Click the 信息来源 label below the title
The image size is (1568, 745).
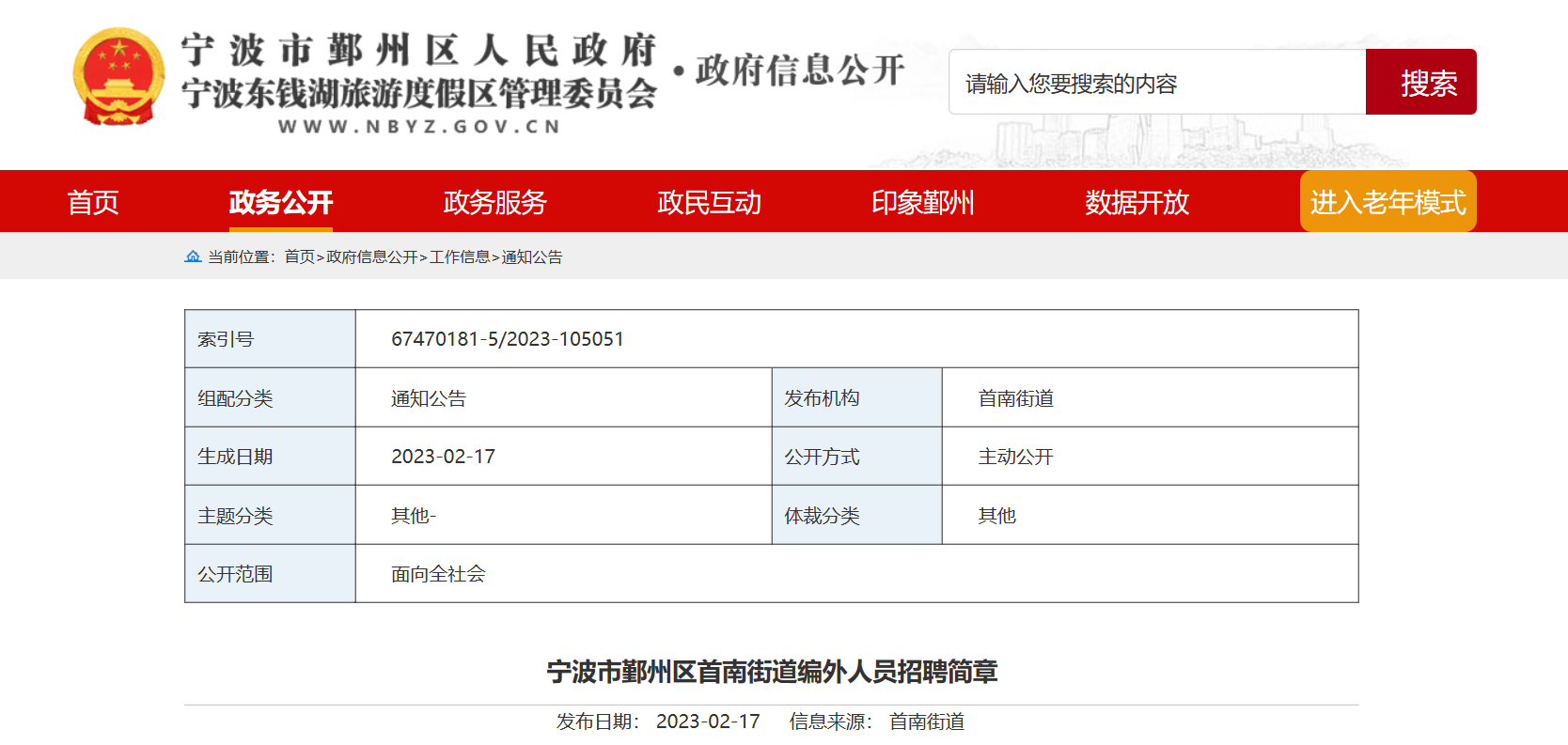[x=830, y=722]
